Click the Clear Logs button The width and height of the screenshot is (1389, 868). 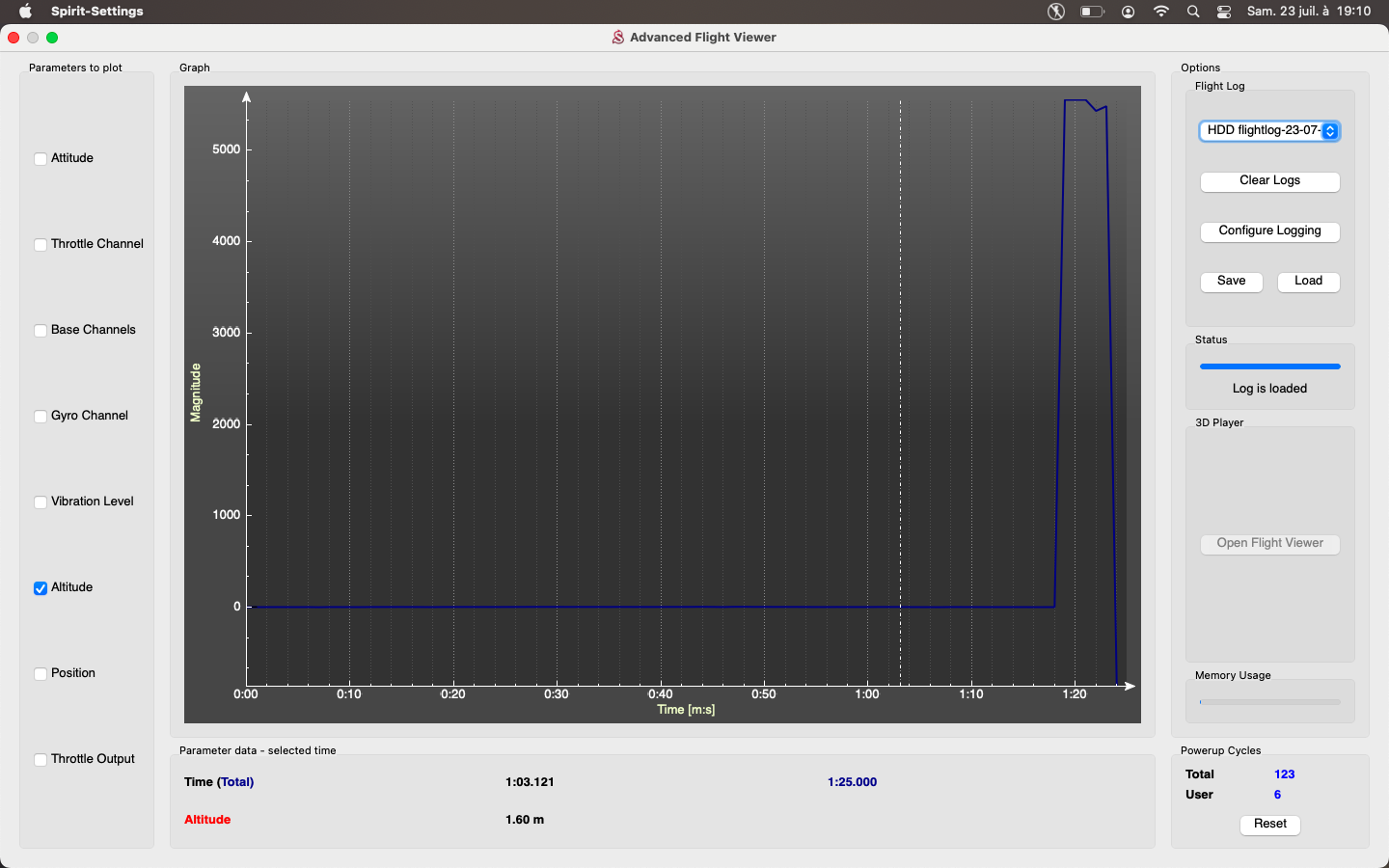click(1269, 181)
